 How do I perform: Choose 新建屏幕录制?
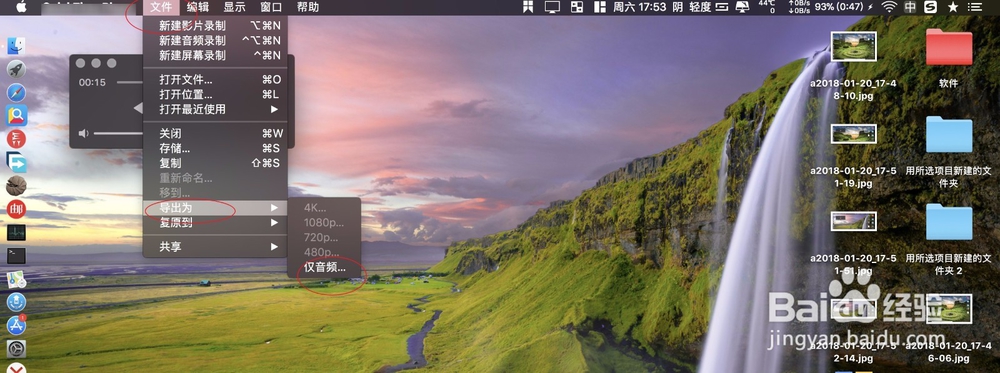(215, 55)
